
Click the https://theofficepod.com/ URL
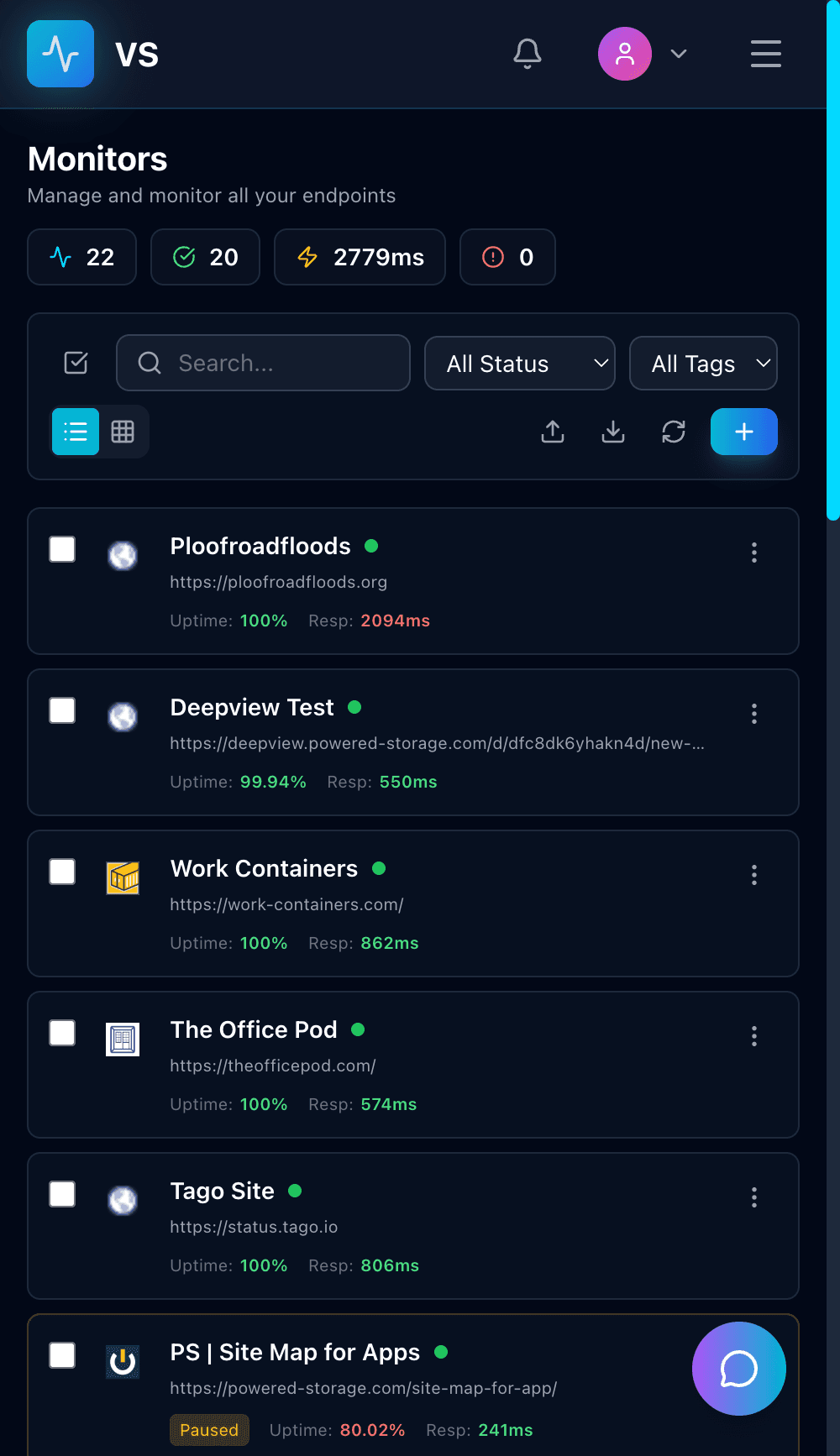click(273, 1066)
